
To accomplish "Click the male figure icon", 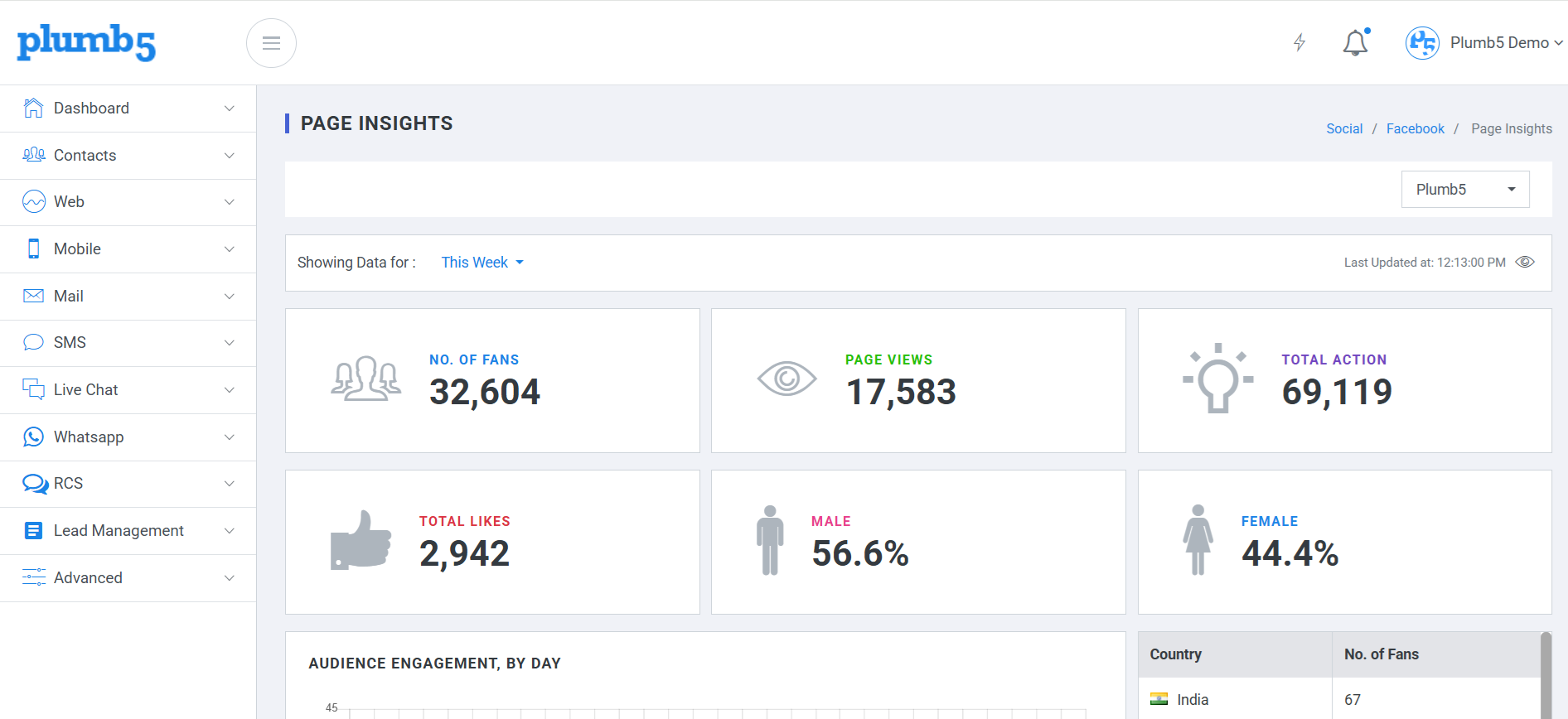I will (770, 540).
